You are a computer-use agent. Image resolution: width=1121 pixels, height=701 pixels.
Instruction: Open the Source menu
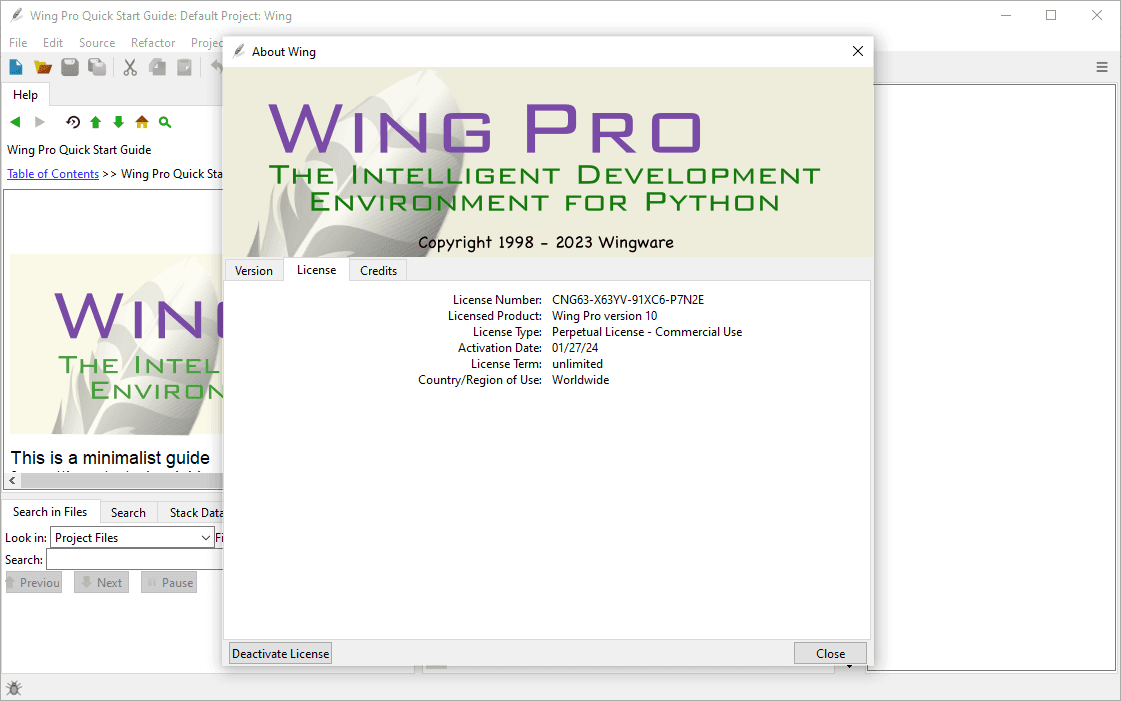(97, 43)
